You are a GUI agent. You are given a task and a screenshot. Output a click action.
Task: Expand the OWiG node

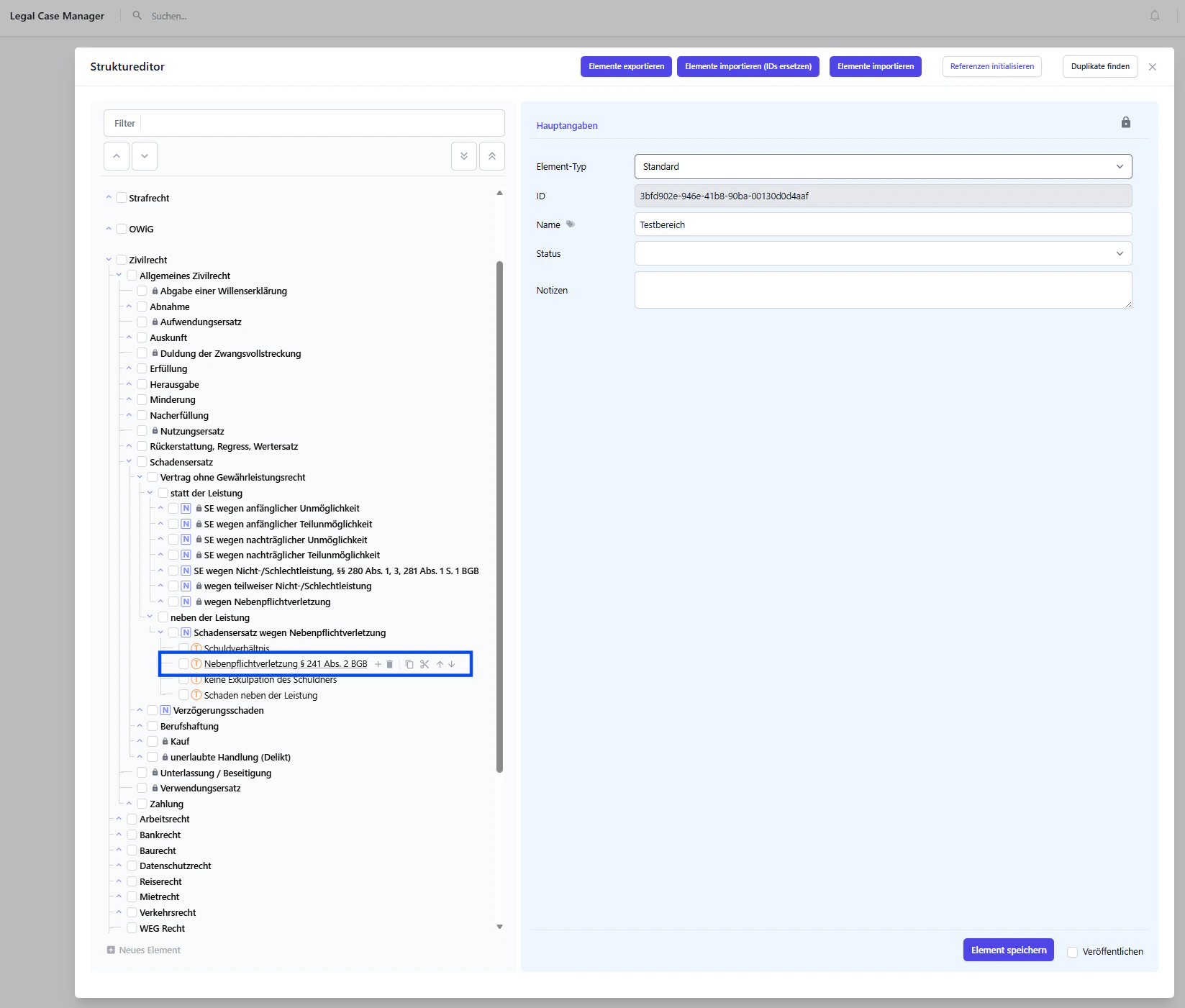[x=109, y=229]
